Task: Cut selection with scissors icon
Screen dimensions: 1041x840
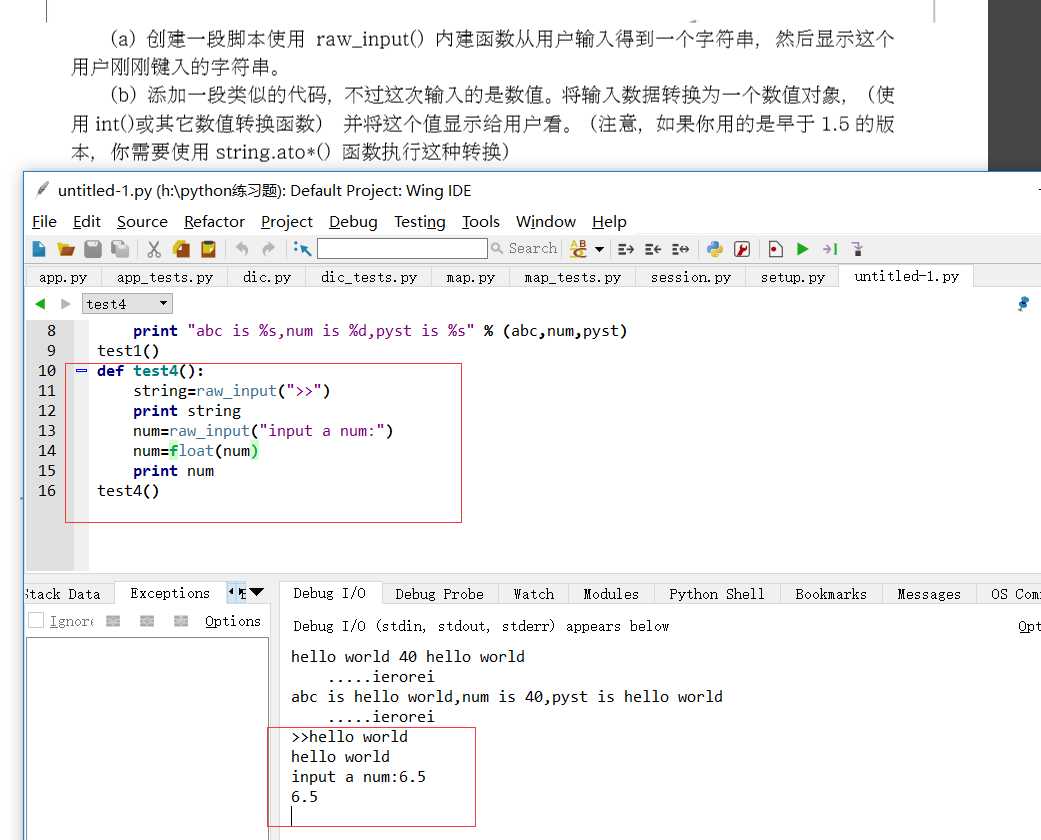Action: tap(154, 249)
